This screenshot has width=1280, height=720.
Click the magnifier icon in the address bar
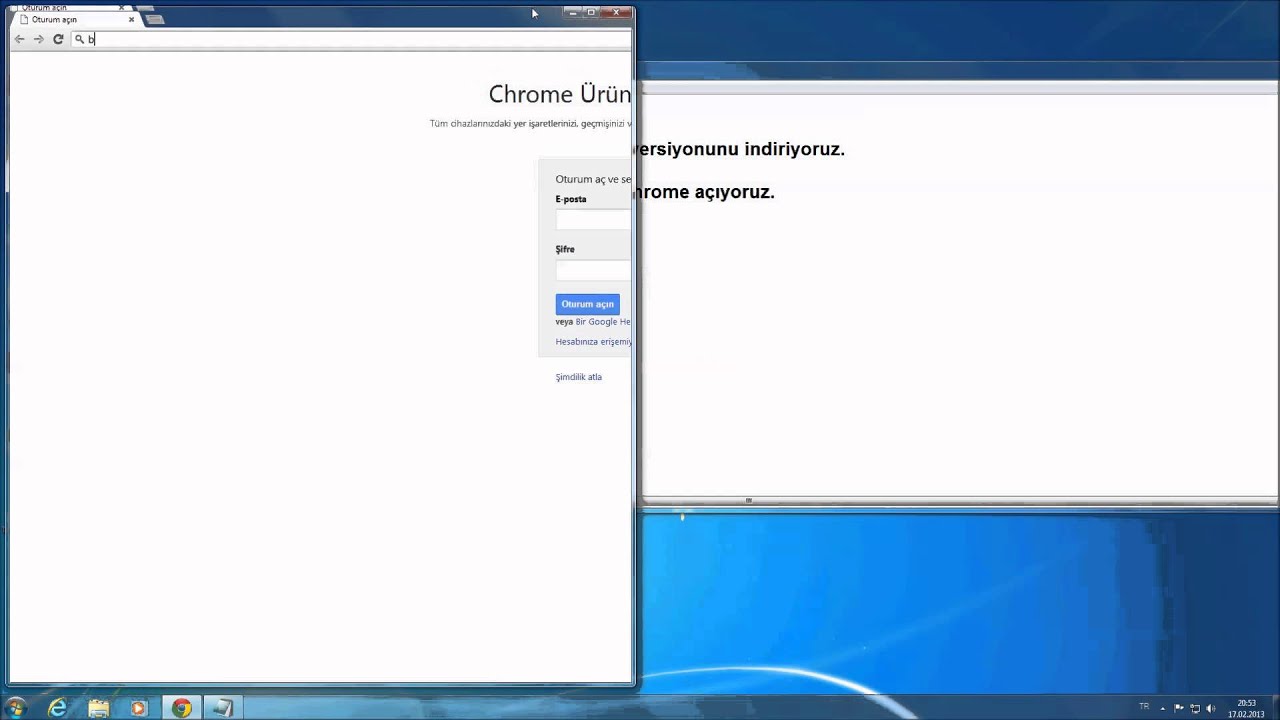coord(80,39)
